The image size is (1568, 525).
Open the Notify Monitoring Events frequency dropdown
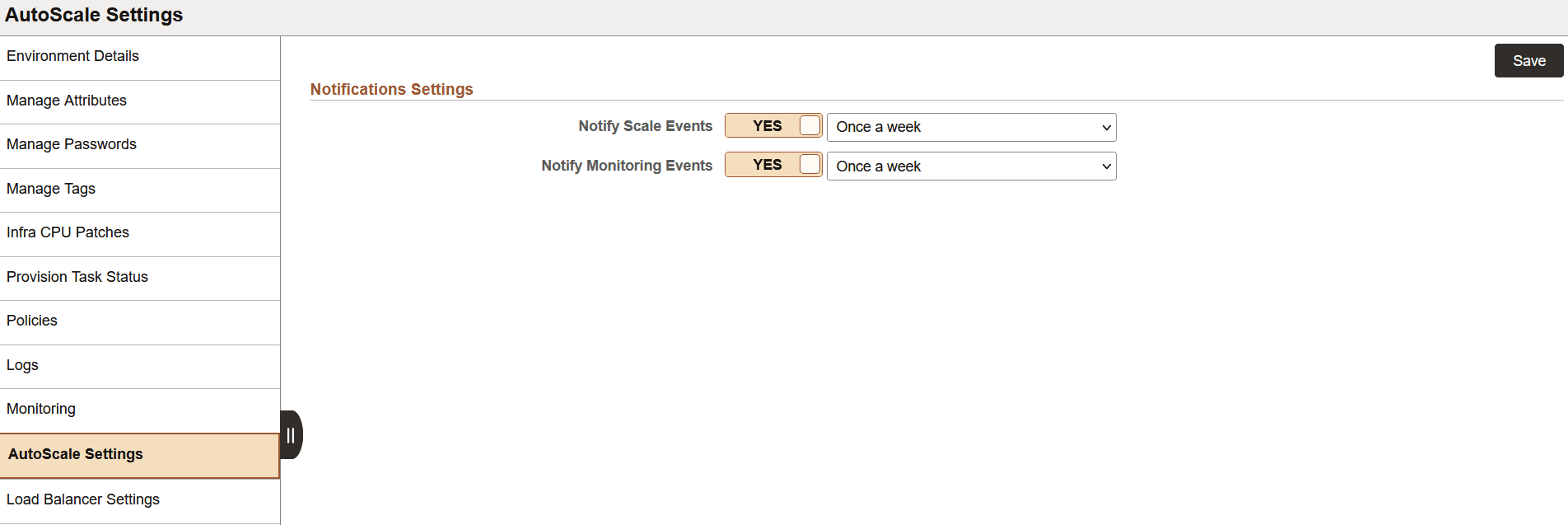(970, 166)
